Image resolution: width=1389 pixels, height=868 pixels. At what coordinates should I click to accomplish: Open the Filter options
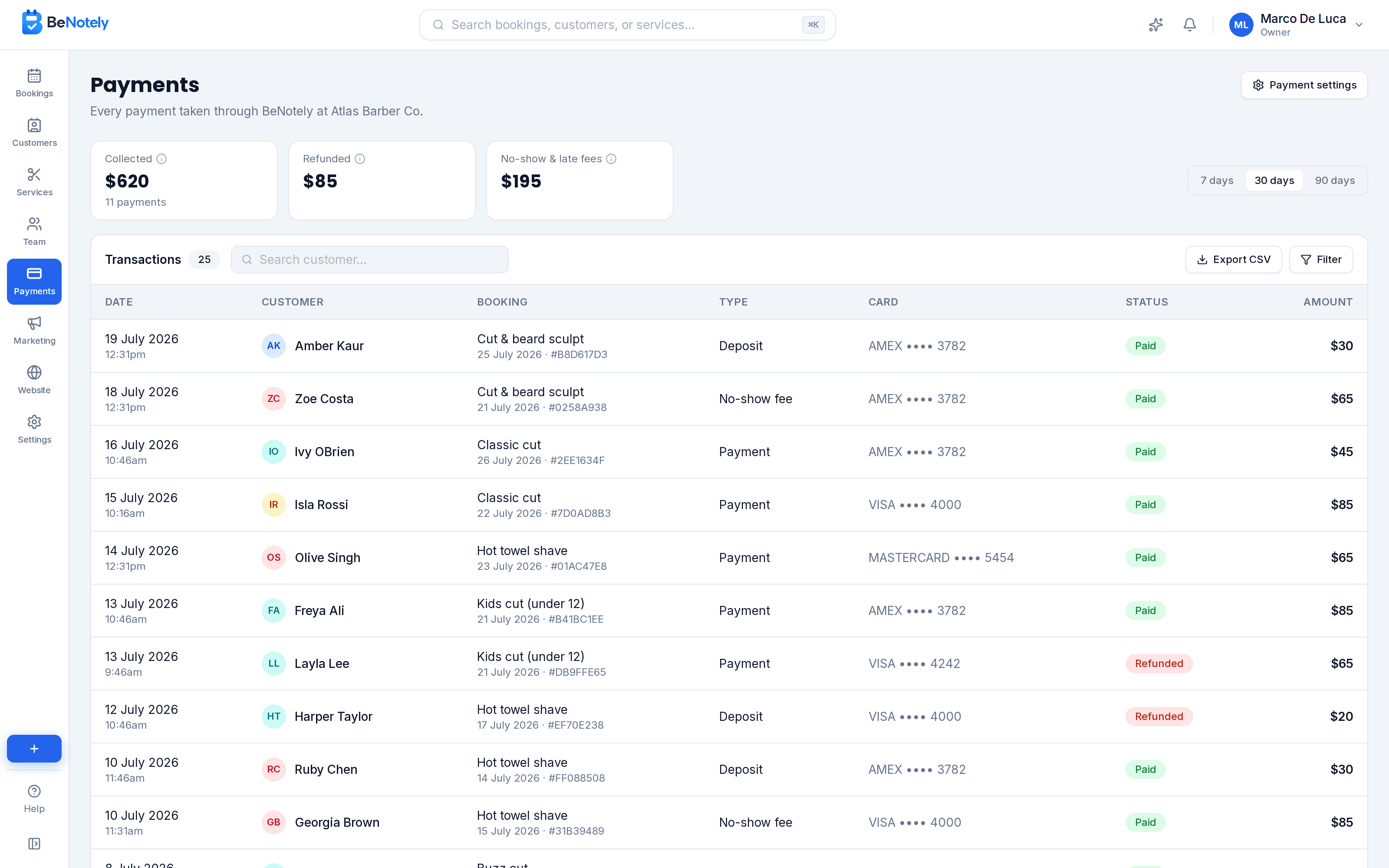pos(1321,260)
